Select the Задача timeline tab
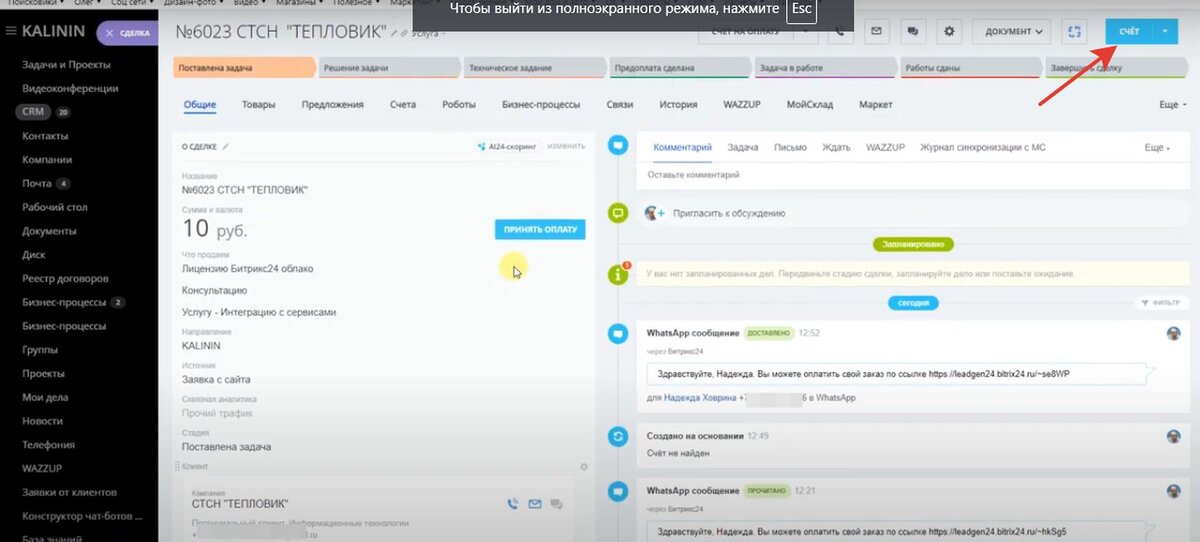Image resolution: width=1200 pixels, height=542 pixels. tap(743, 147)
